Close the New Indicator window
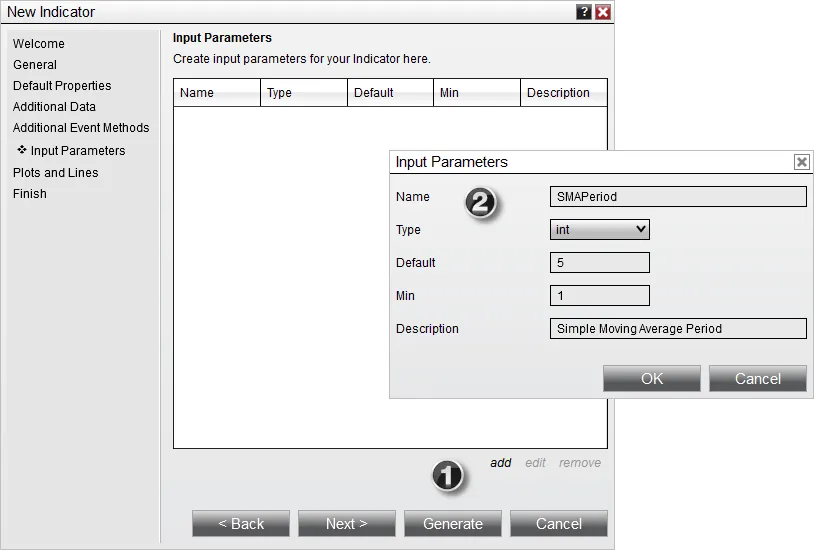Screen dimensions: 814x550 click(603, 12)
